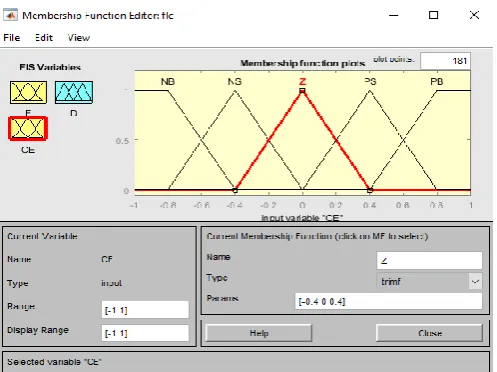The height and width of the screenshot is (372, 497).
Task: Click the MATLAB icon in title bar
Action: [10, 15]
